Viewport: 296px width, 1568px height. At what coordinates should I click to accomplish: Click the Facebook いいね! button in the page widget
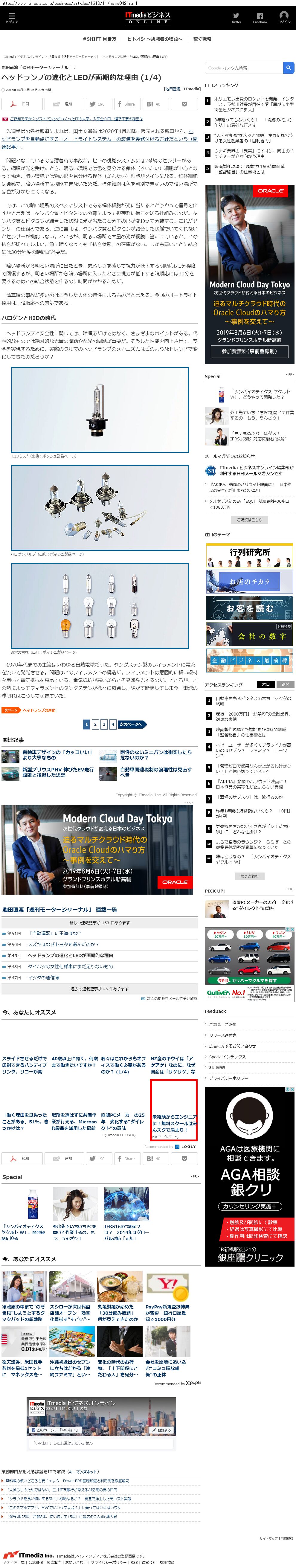point(55,1430)
